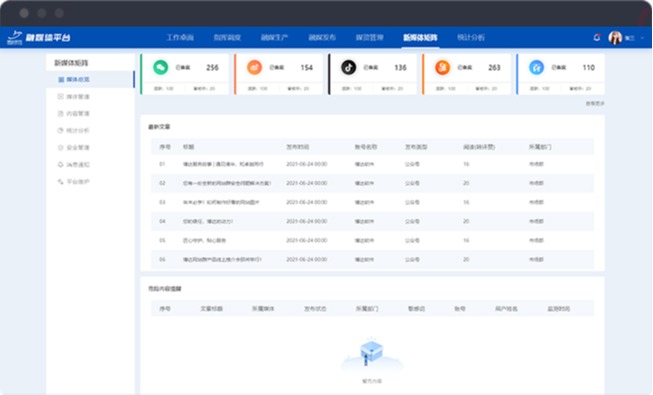Screen dimensions: 653x395
Task: Select the green WeChat platform icon
Action: click(x=160, y=67)
